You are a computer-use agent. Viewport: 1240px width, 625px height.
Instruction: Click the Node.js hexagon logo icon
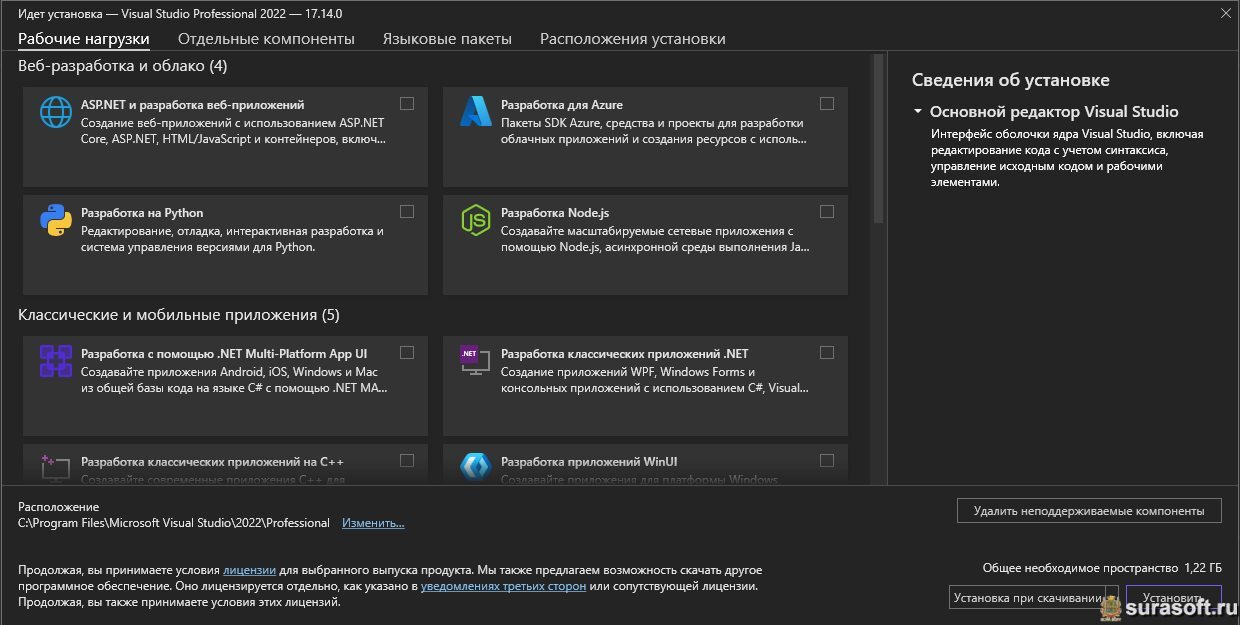tap(475, 220)
